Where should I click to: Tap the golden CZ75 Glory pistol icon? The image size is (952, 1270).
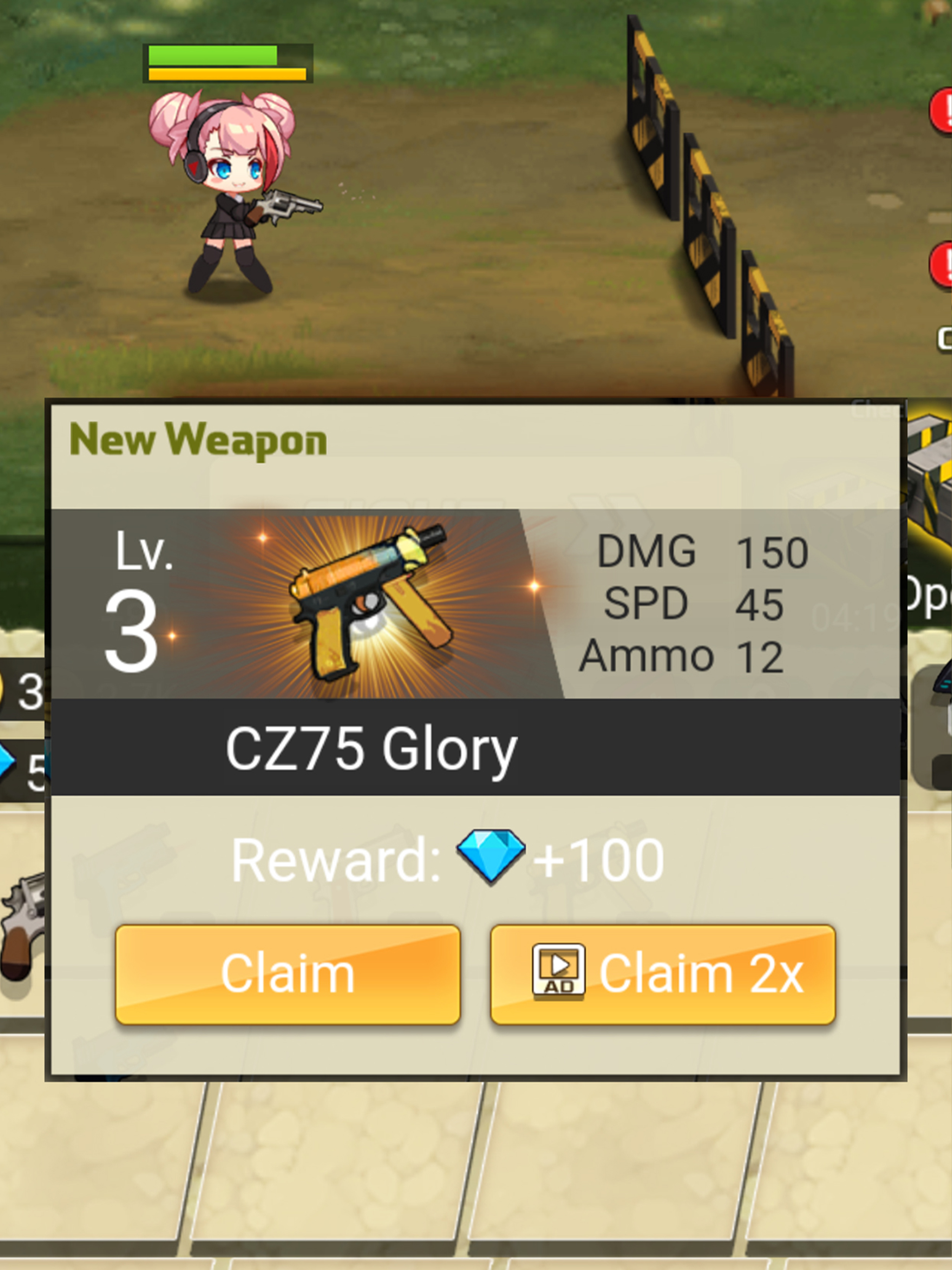(x=370, y=602)
